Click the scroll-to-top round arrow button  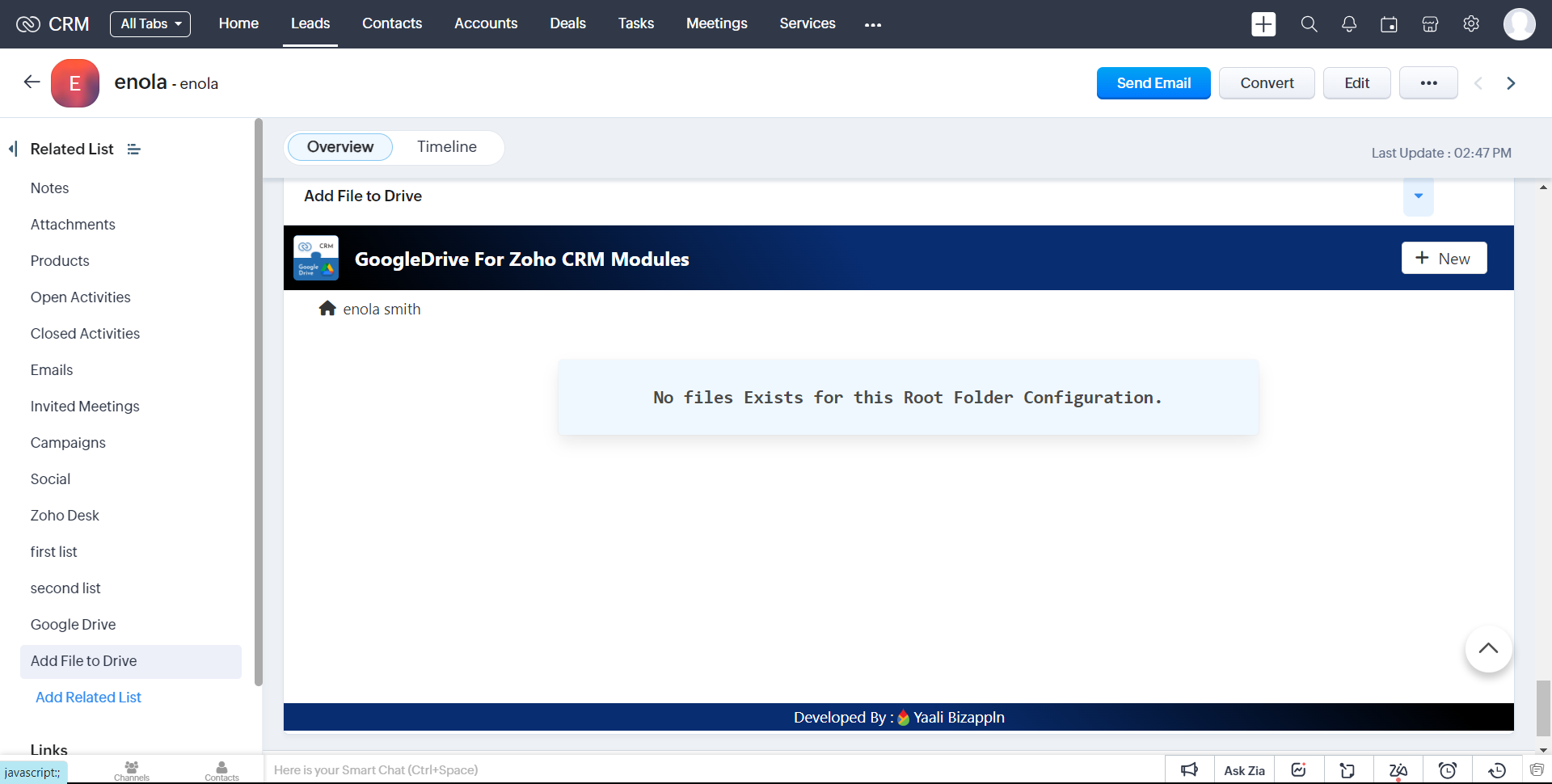coord(1488,649)
